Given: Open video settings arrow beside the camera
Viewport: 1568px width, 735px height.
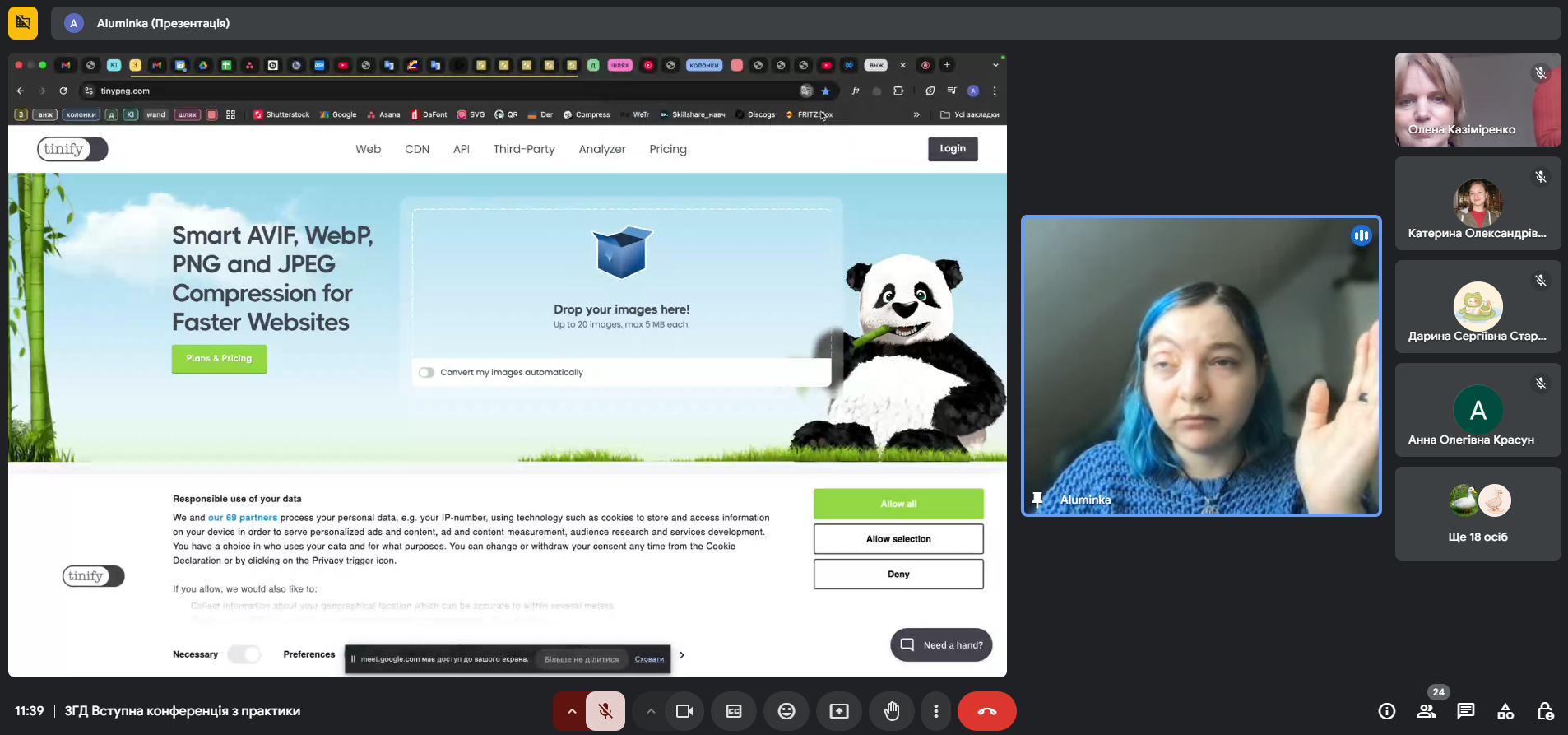Looking at the screenshot, I should point(651,711).
